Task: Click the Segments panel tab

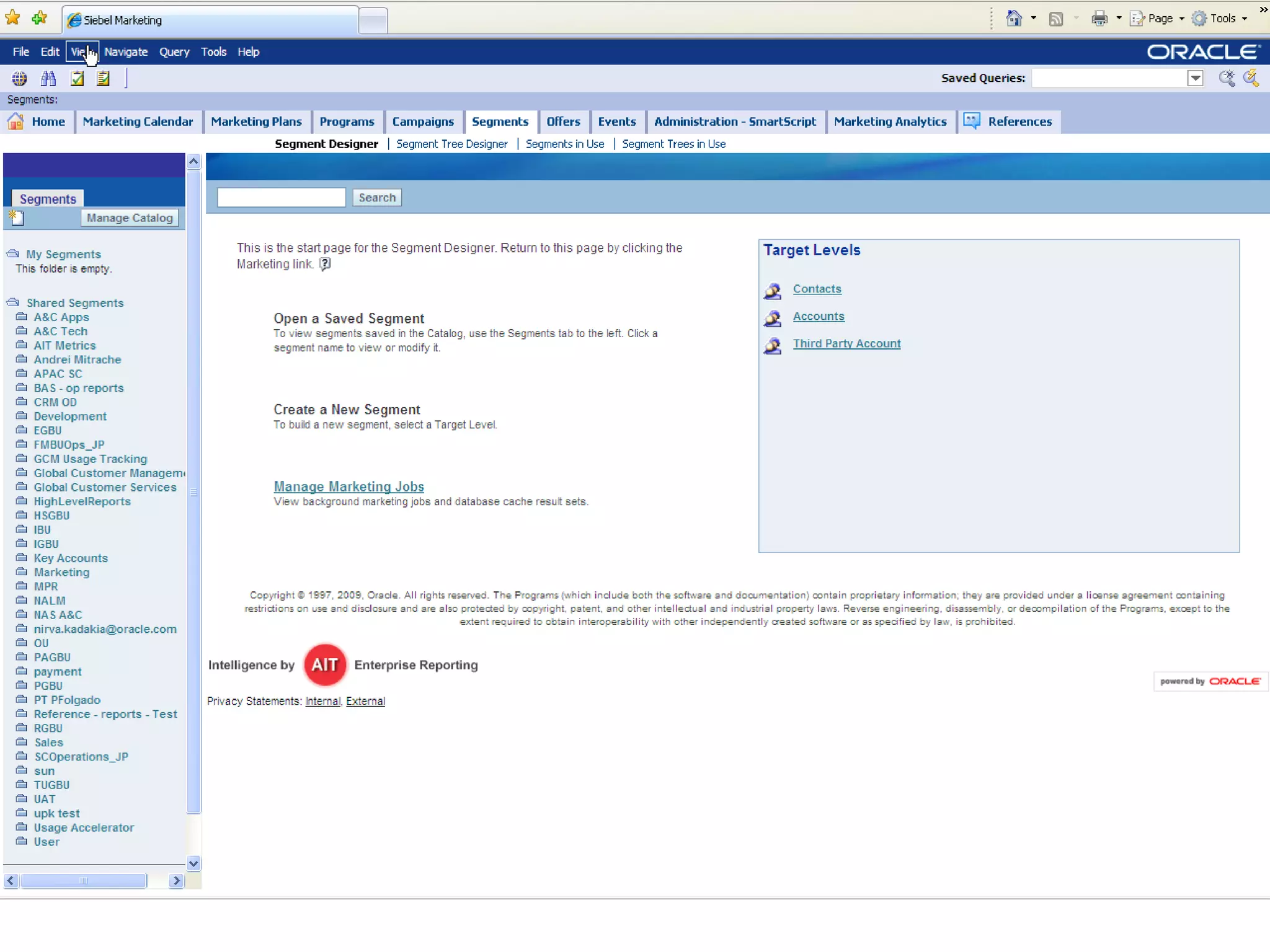Action: pos(48,199)
